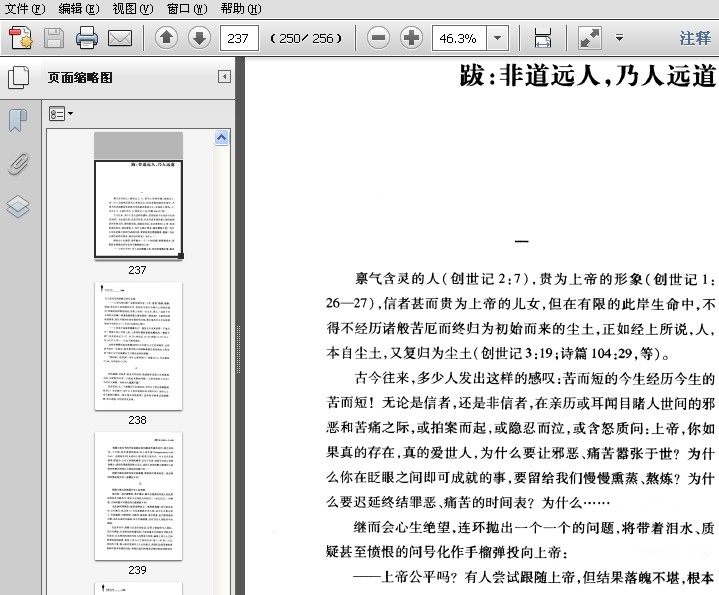Open the 文件 (File) menu
Screen dimensions: 719x595
25,8
